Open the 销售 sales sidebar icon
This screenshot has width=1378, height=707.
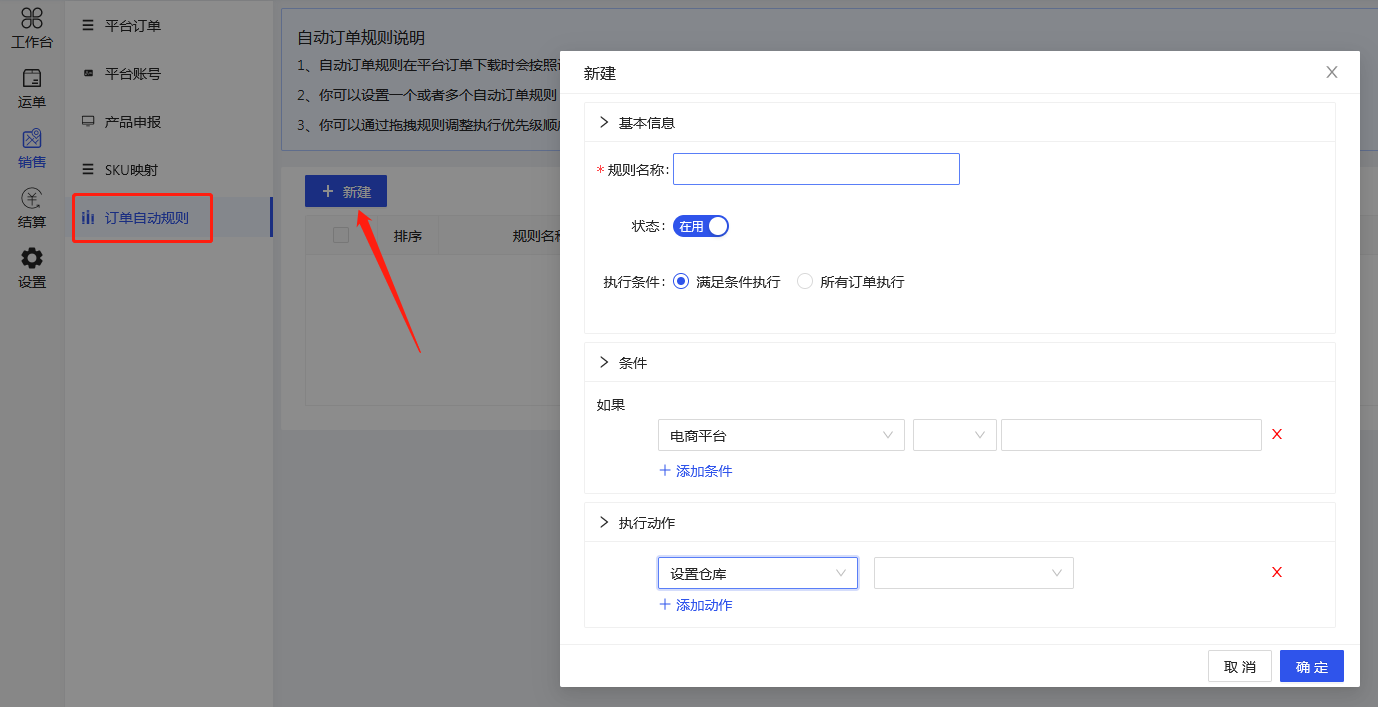(32, 149)
